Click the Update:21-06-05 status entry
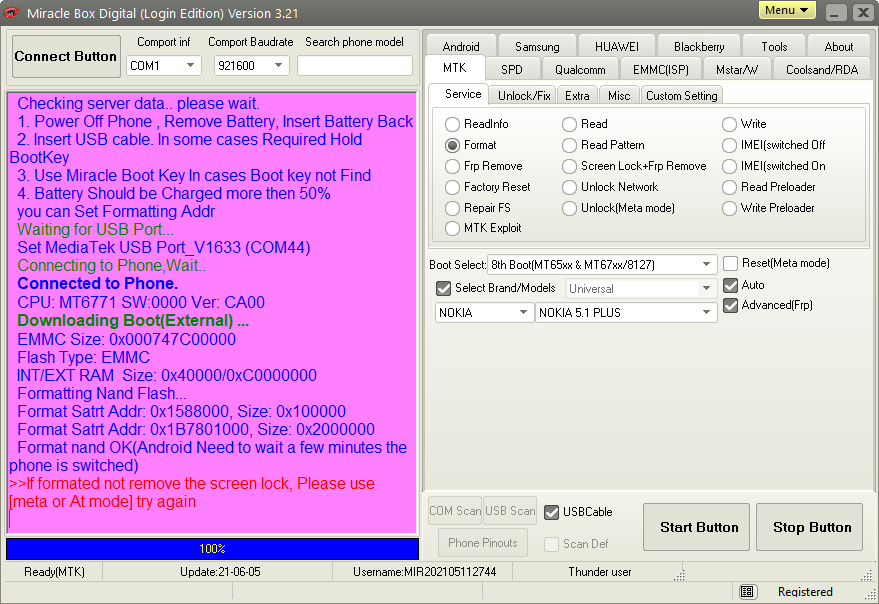The height and width of the screenshot is (604, 879). coord(220,572)
